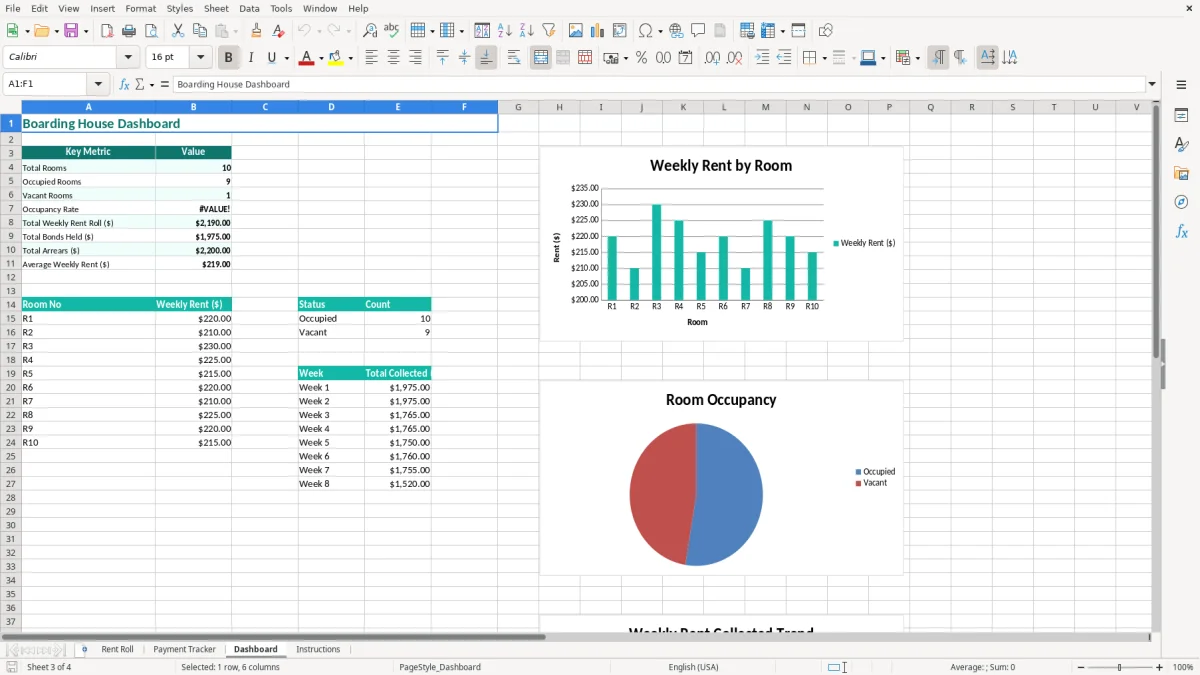The height and width of the screenshot is (675, 1200).
Task: Open the Data menu
Action: pos(249,8)
